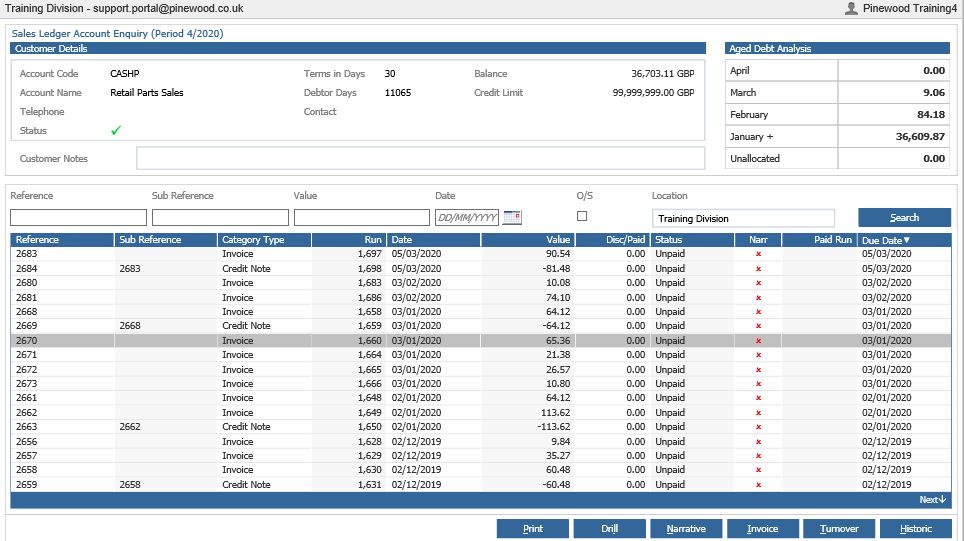Select the row with reference 2671

pos(481,355)
